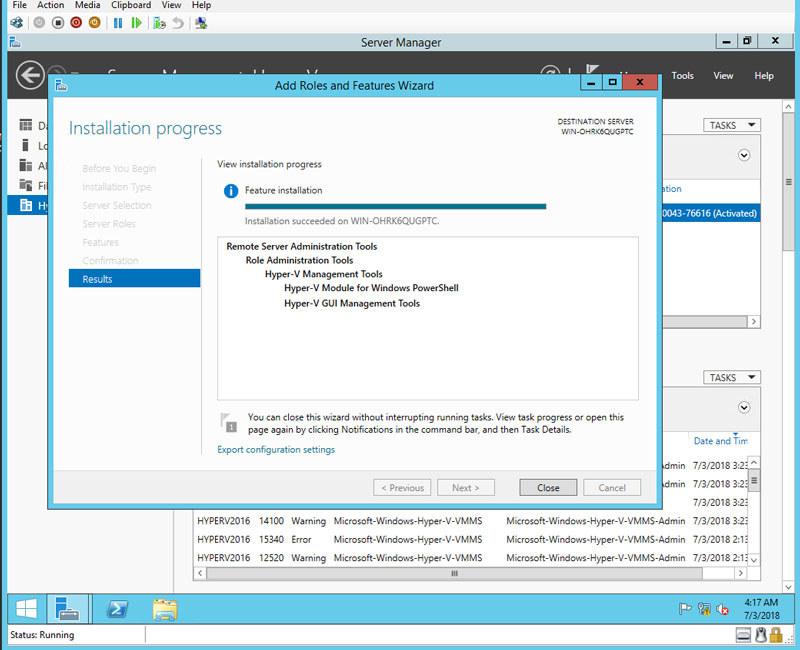Screen dimensions: 800x650
Task: Click the servers list scroll right arrow
Action: [x=754, y=321]
